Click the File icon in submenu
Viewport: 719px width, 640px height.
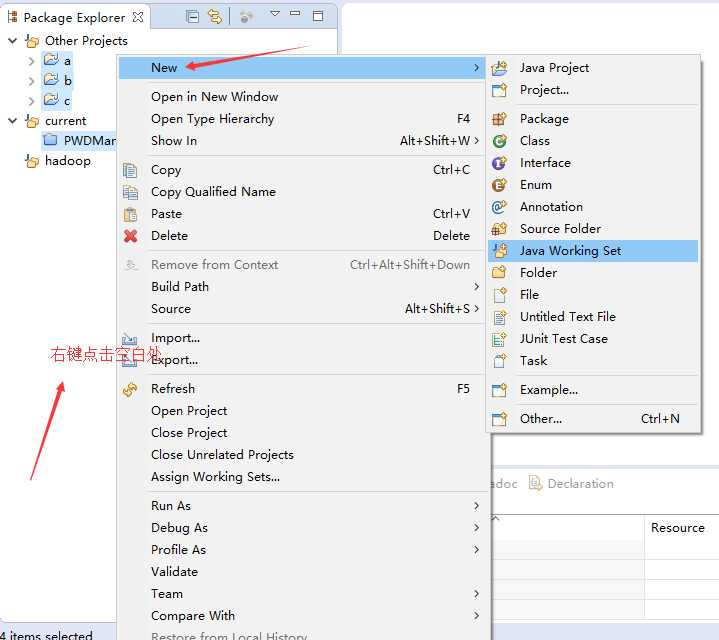pos(499,295)
